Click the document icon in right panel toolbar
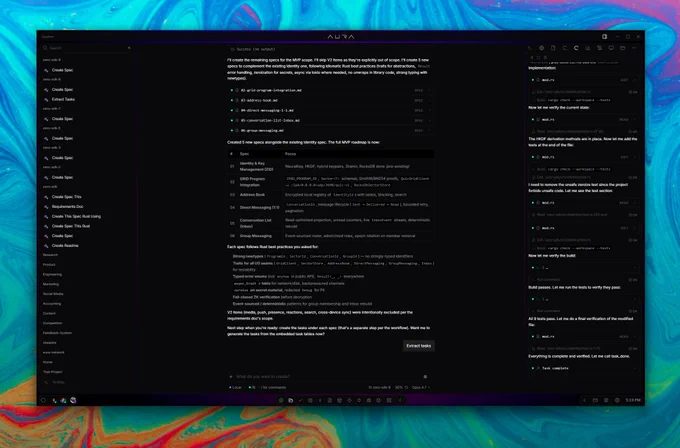The width and height of the screenshot is (680, 448). (553, 48)
